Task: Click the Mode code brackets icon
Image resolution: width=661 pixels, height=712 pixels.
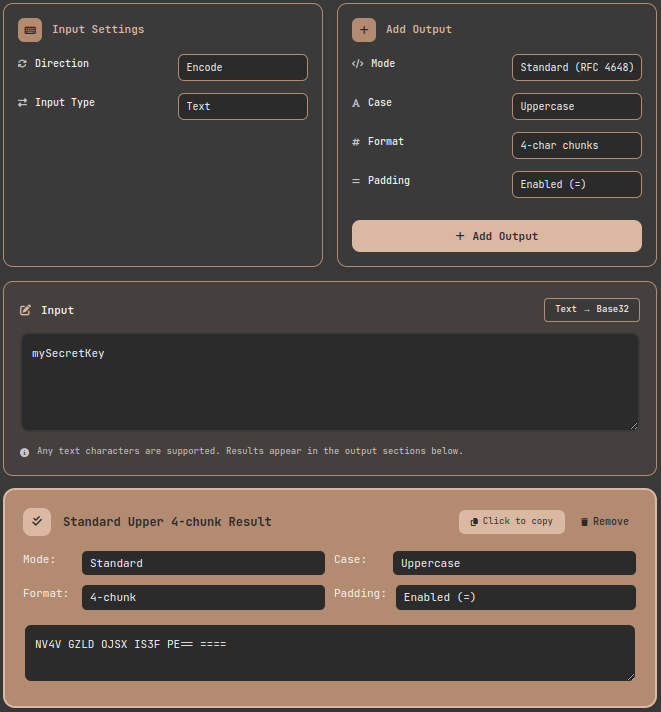Action: (x=358, y=64)
